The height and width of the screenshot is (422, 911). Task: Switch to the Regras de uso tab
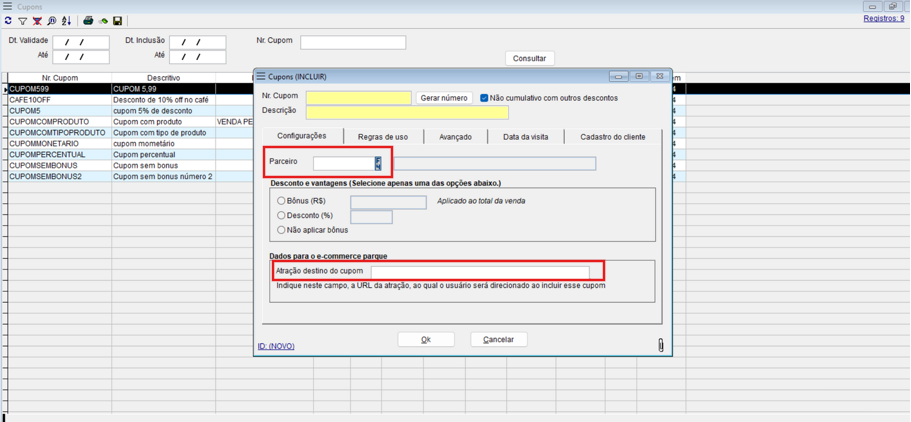pos(383,137)
